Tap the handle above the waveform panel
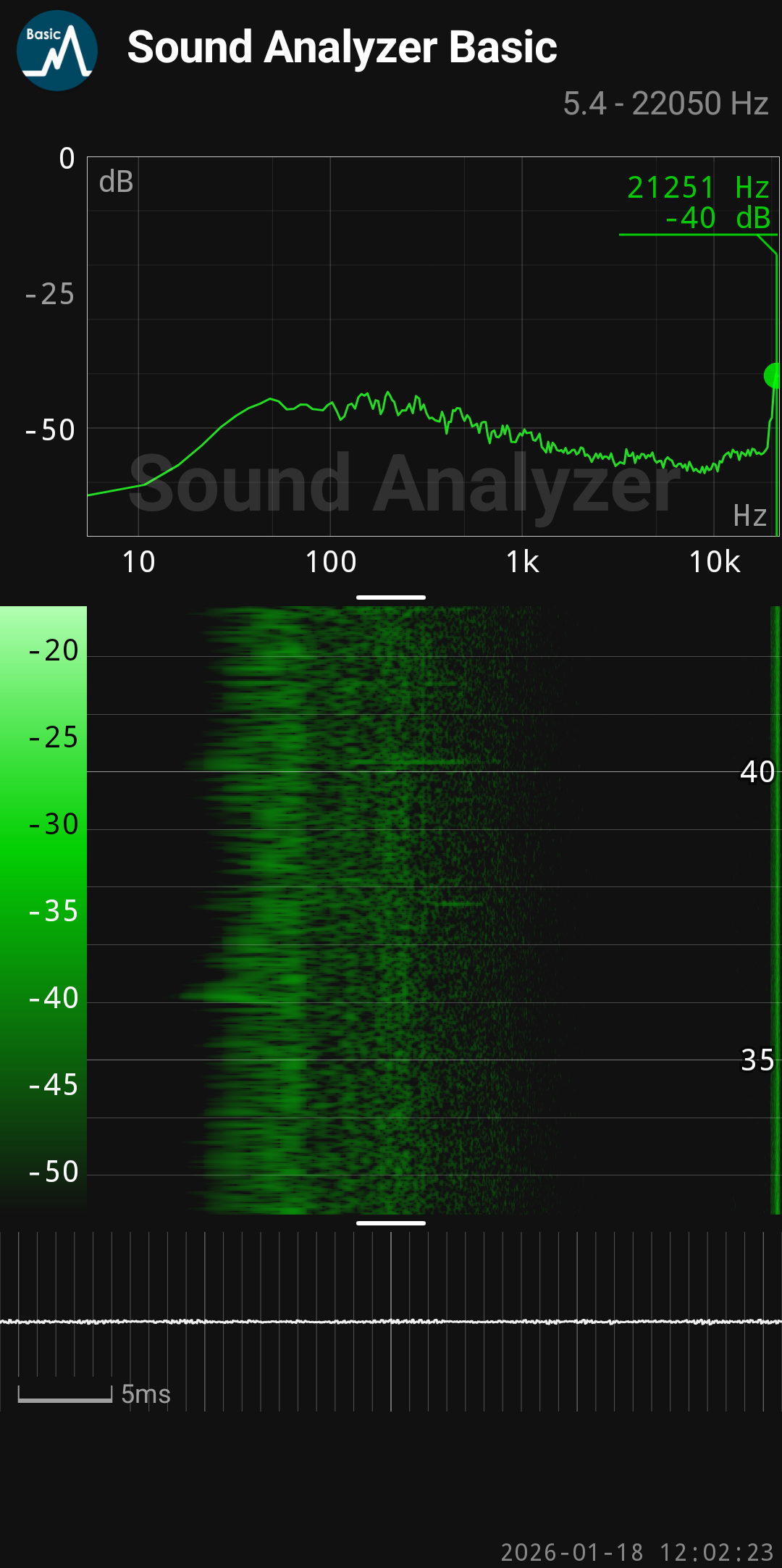The width and height of the screenshot is (782, 1568). point(391,1223)
